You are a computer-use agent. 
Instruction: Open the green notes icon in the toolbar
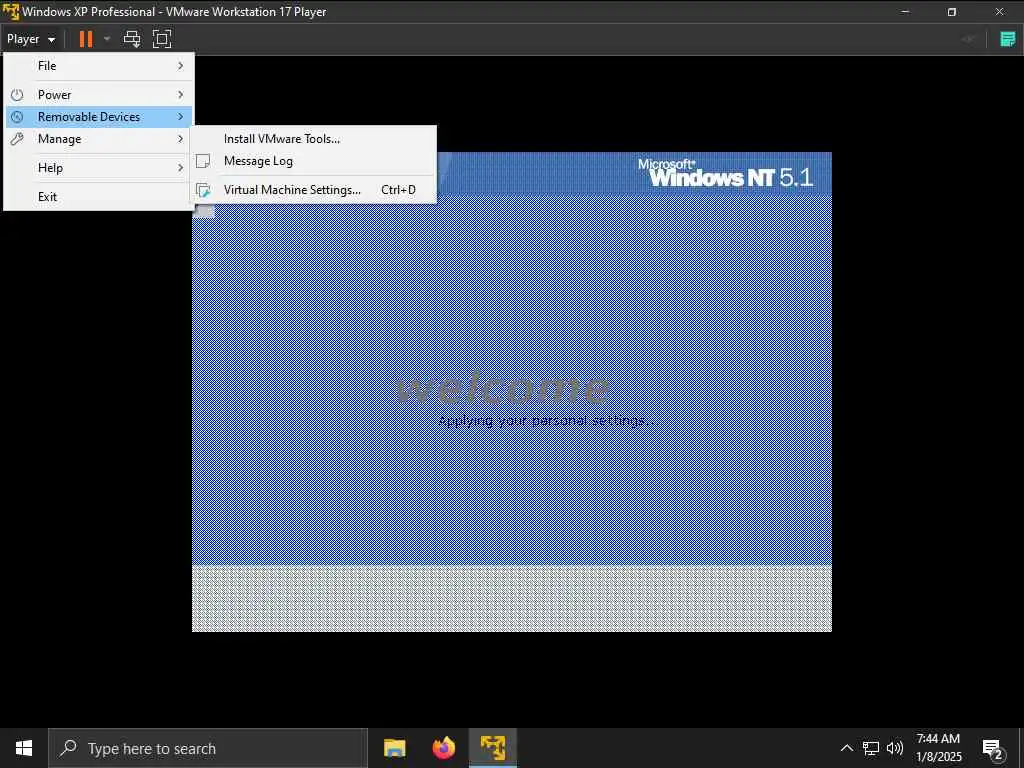pos(1008,39)
